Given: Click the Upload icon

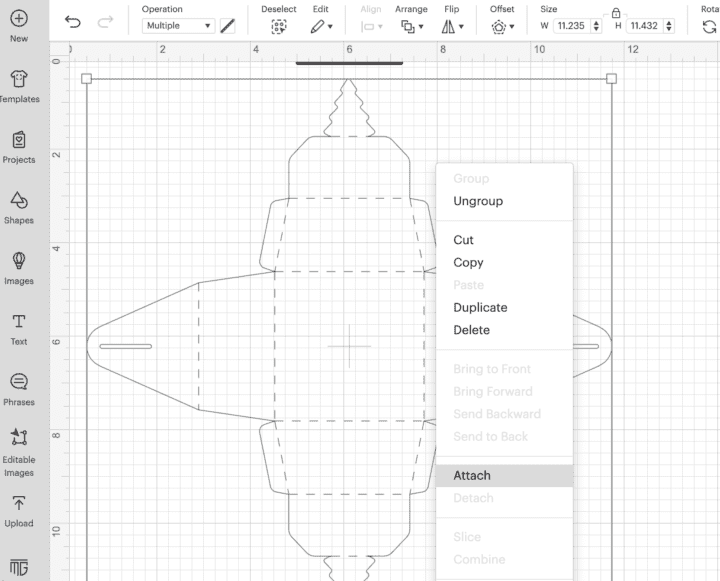Looking at the screenshot, I should (x=18, y=506).
